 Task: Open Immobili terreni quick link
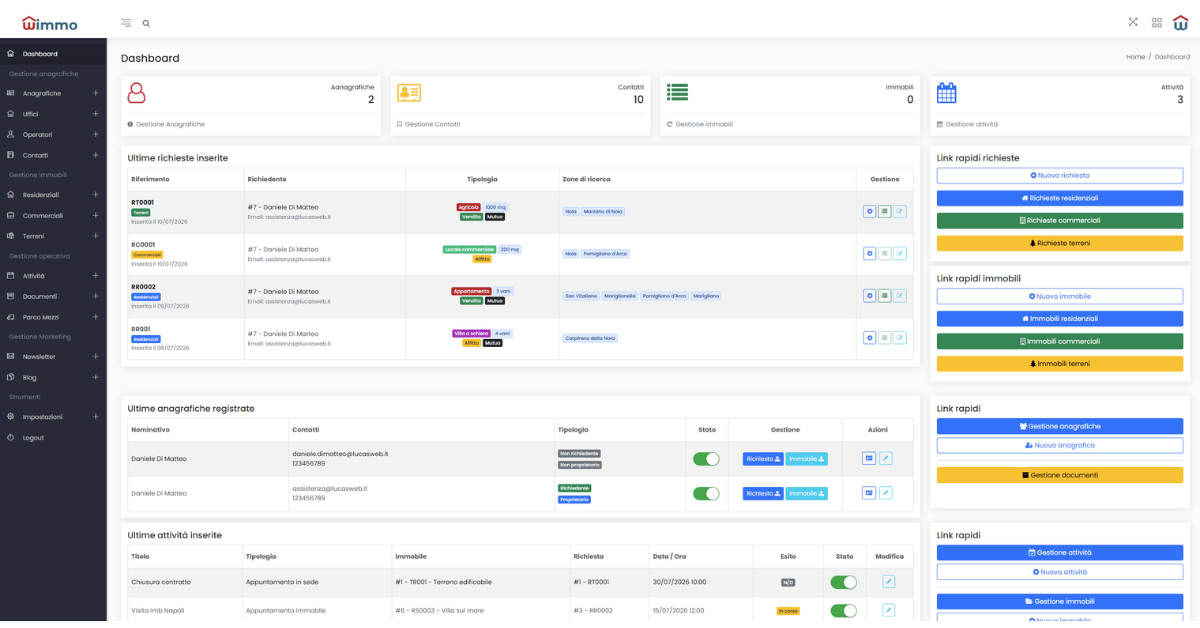point(1060,364)
